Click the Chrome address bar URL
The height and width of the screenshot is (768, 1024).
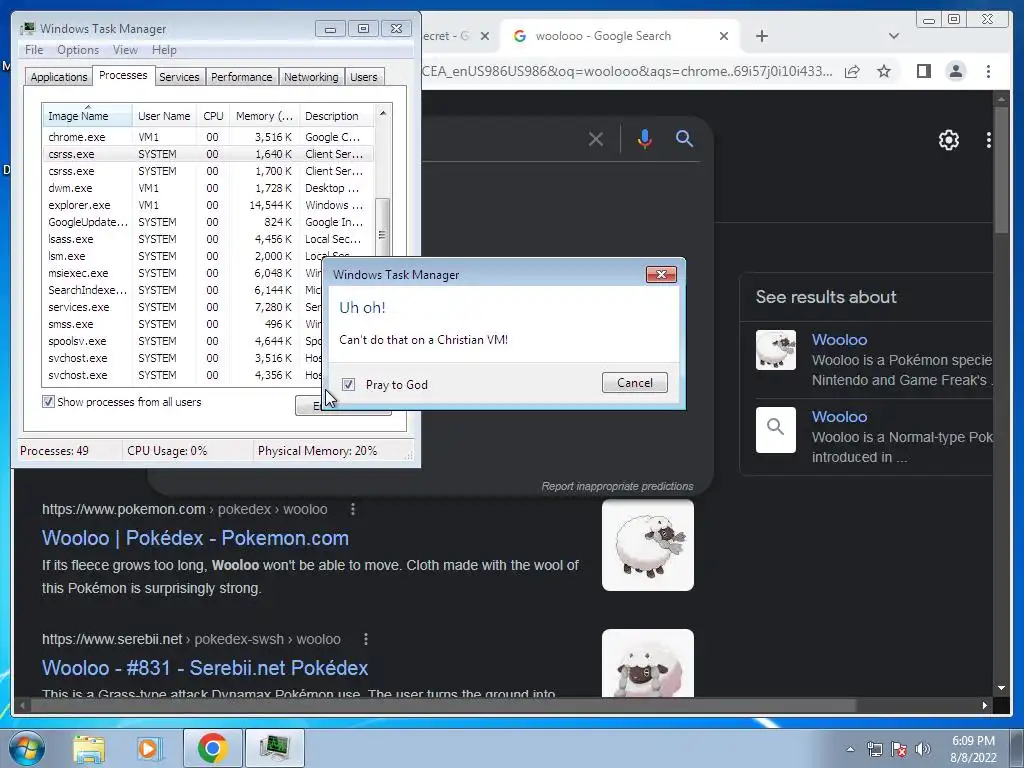(x=627, y=71)
